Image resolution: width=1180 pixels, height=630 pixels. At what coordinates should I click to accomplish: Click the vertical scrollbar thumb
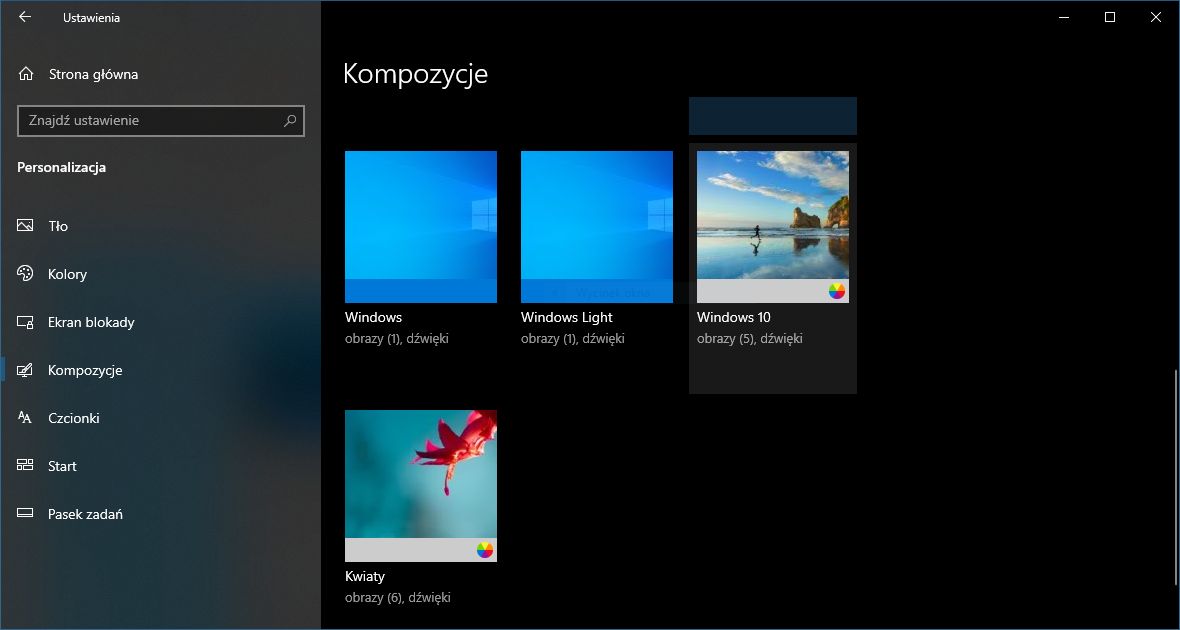1176,477
